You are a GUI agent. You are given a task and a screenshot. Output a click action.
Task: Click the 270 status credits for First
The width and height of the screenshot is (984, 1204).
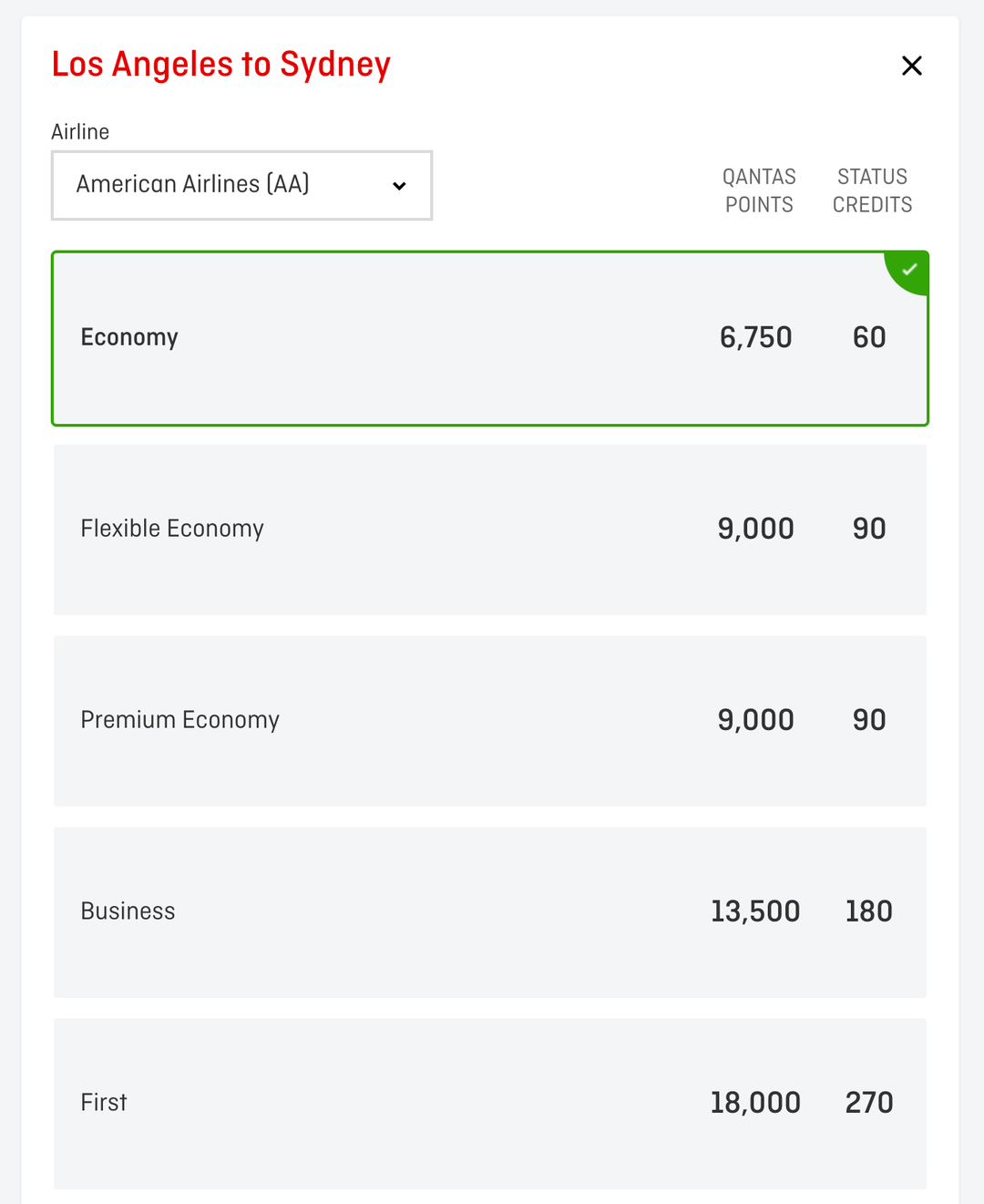868,1102
